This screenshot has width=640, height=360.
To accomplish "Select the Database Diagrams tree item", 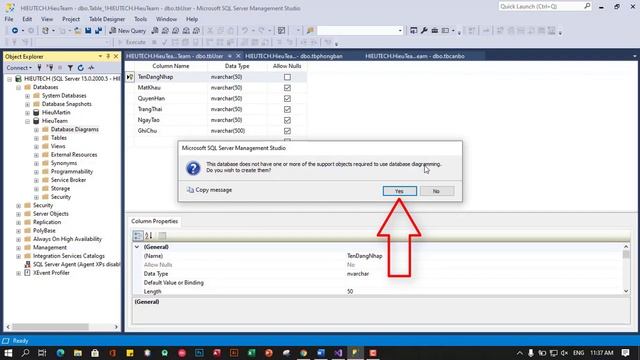I will click(74, 129).
